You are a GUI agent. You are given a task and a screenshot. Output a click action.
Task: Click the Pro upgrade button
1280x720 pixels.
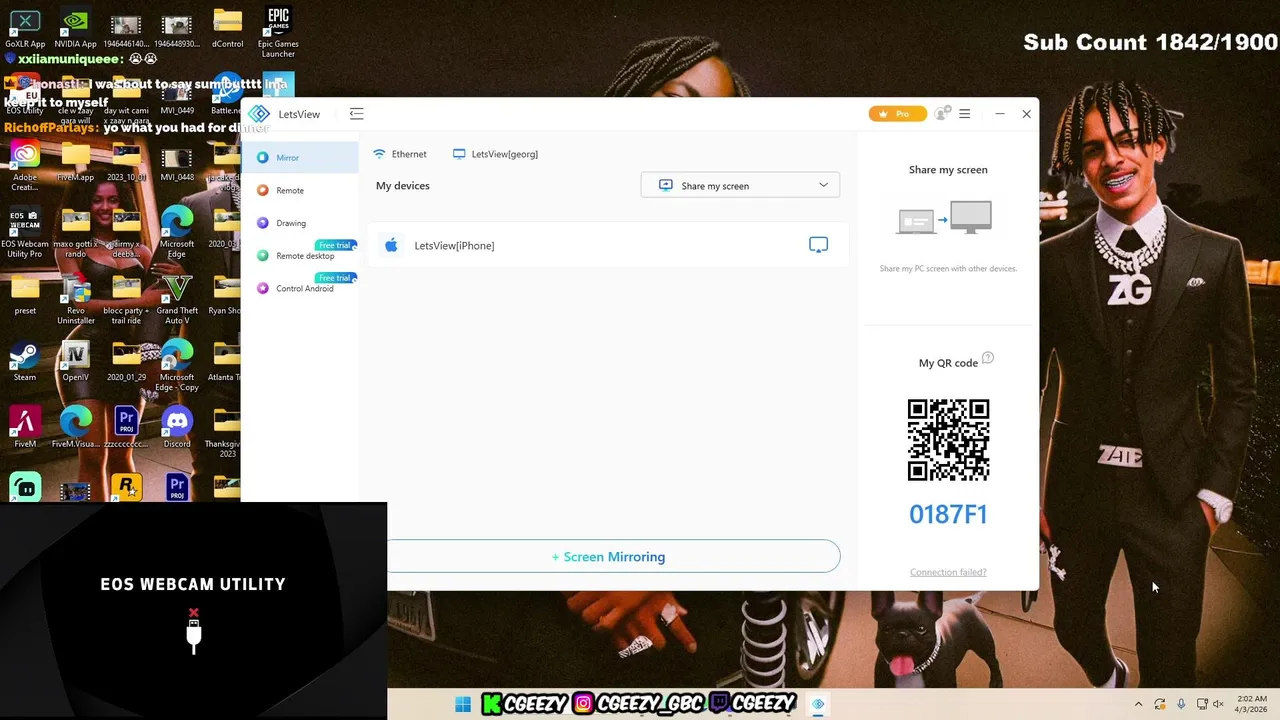coord(897,114)
